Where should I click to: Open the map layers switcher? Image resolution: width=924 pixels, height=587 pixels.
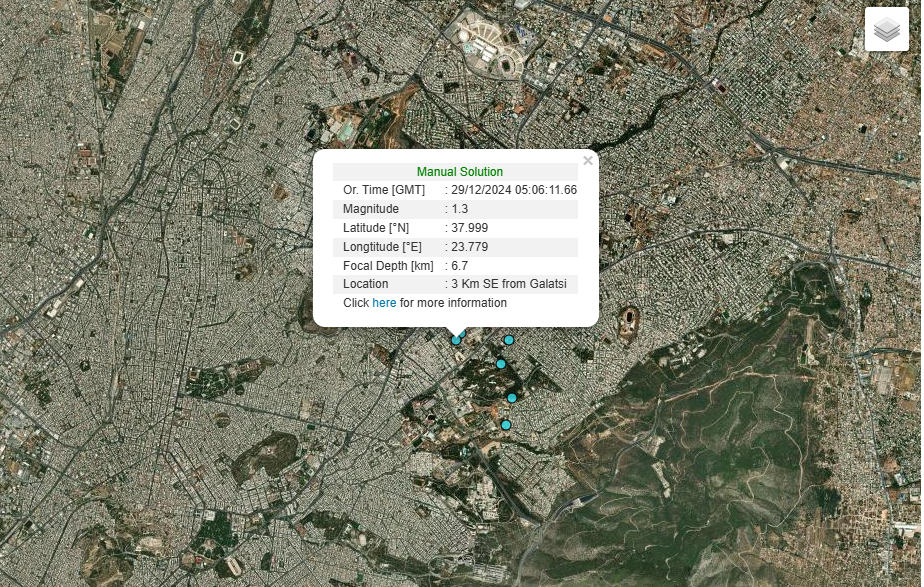886,30
